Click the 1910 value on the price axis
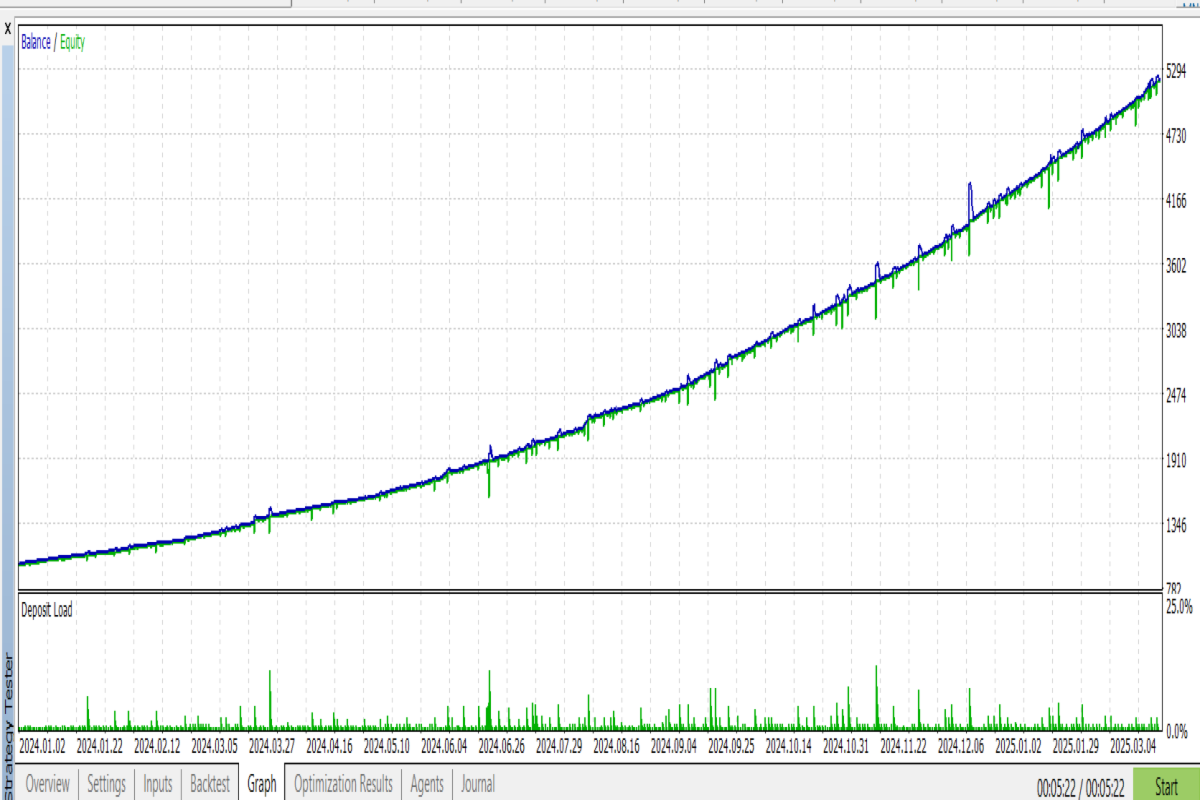Viewport: 1200px width, 800px height. (1177, 461)
